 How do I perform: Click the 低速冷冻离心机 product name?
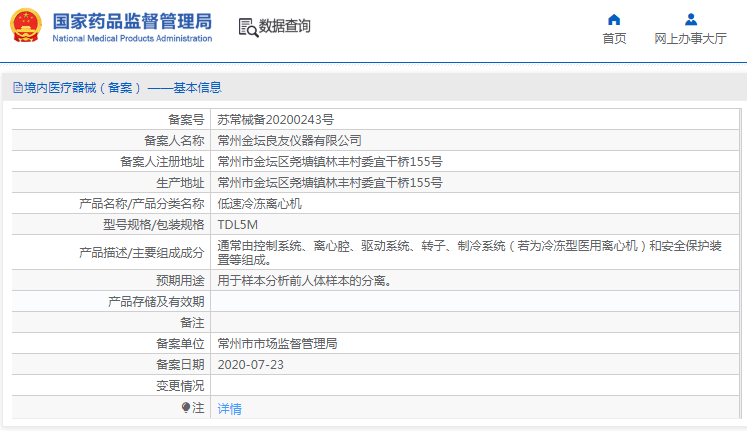260,203
